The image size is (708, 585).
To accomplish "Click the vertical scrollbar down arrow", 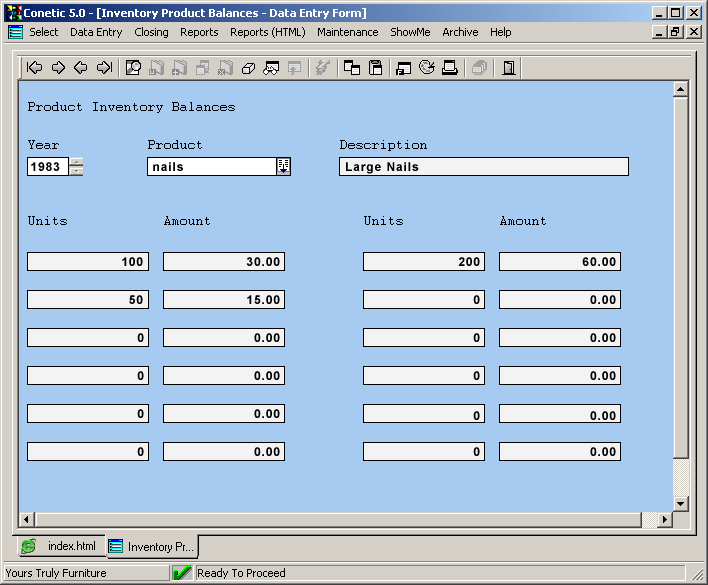I will click(681, 503).
